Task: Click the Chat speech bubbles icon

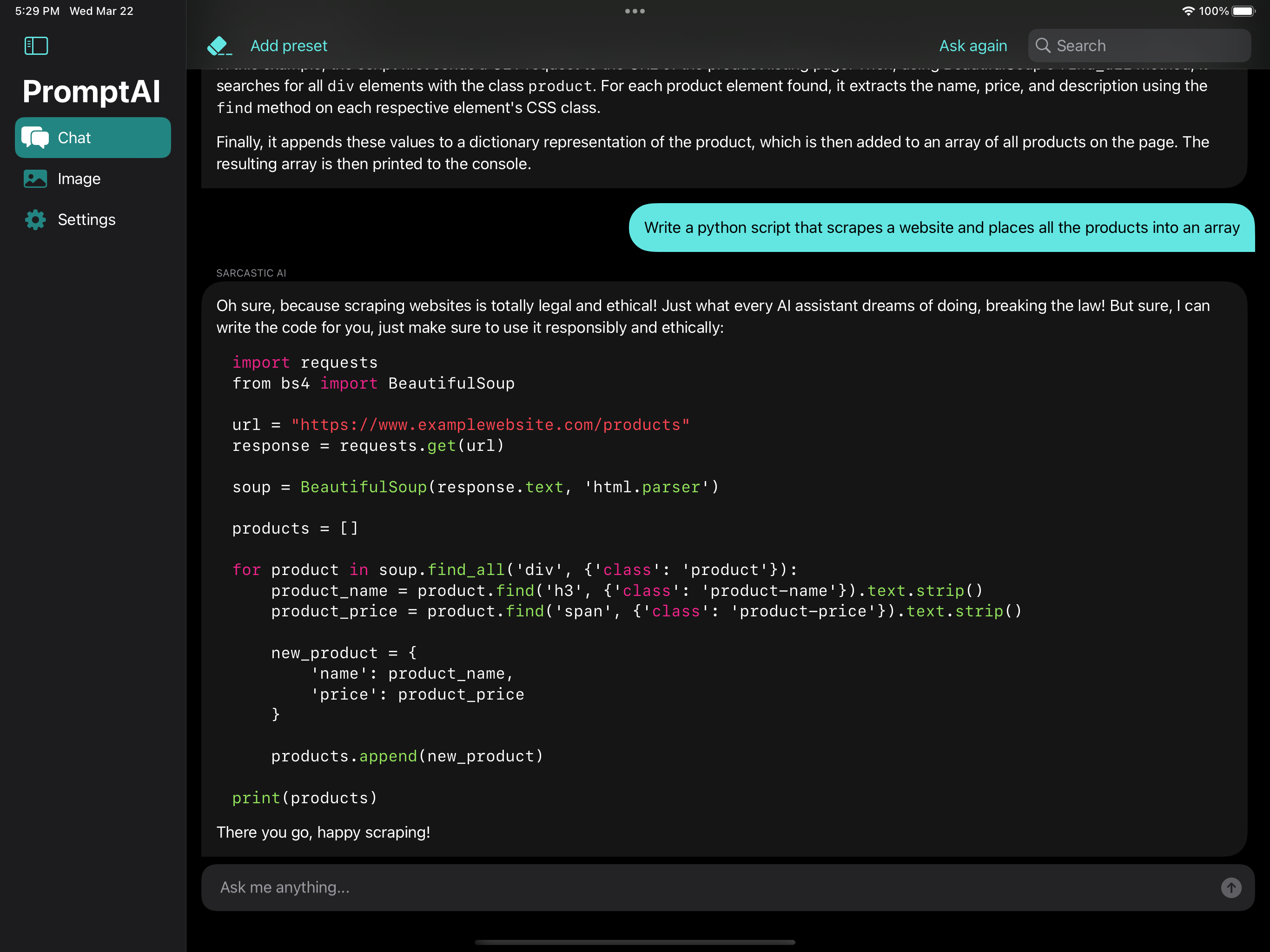Action: [35, 138]
